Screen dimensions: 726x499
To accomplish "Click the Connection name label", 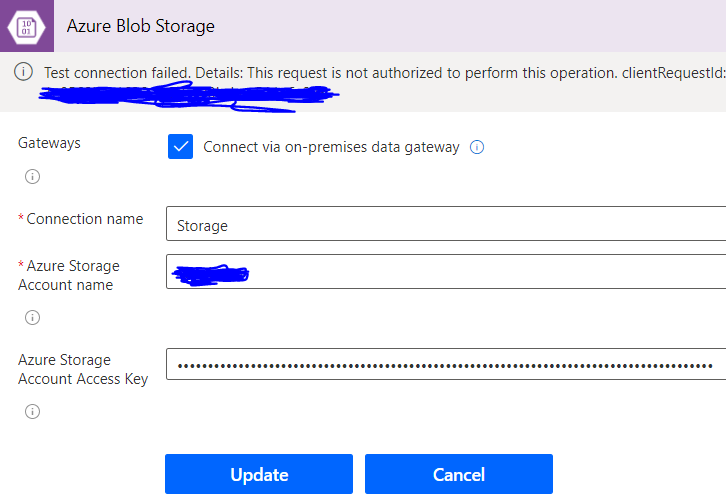I will [84, 219].
